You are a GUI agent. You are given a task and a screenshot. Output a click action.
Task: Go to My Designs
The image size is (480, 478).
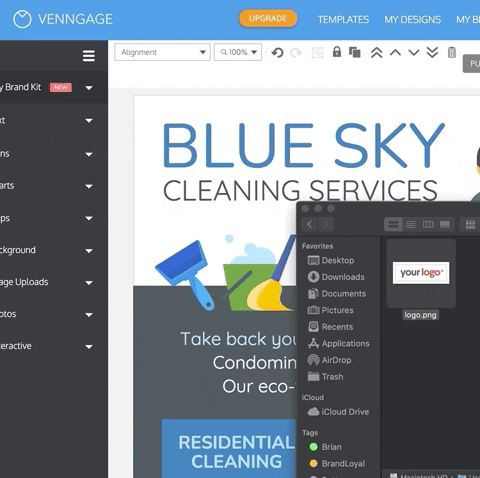coord(412,19)
